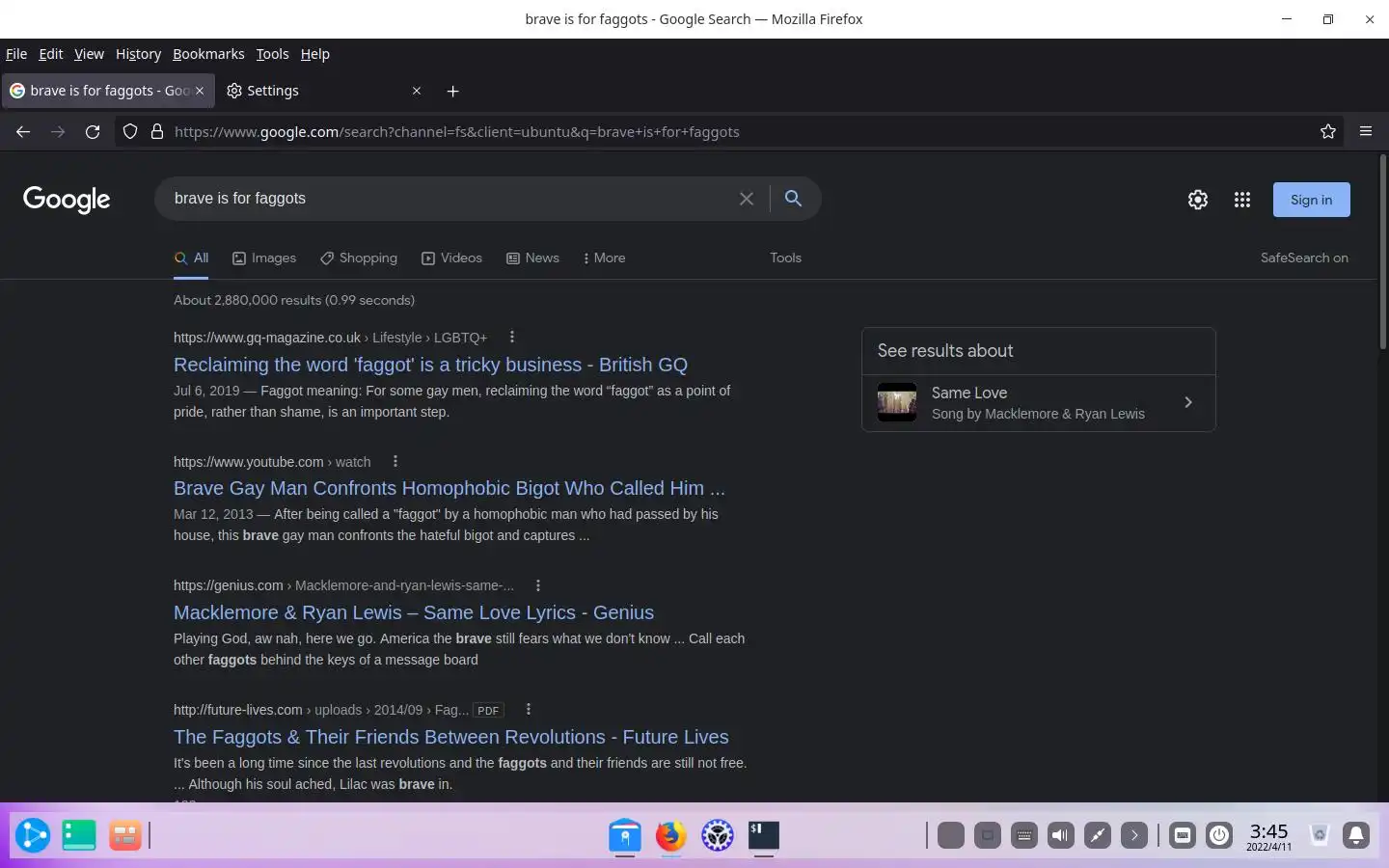Viewport: 1389px width, 868px height.
Task: Open the History menu
Action: pyautogui.click(x=138, y=54)
